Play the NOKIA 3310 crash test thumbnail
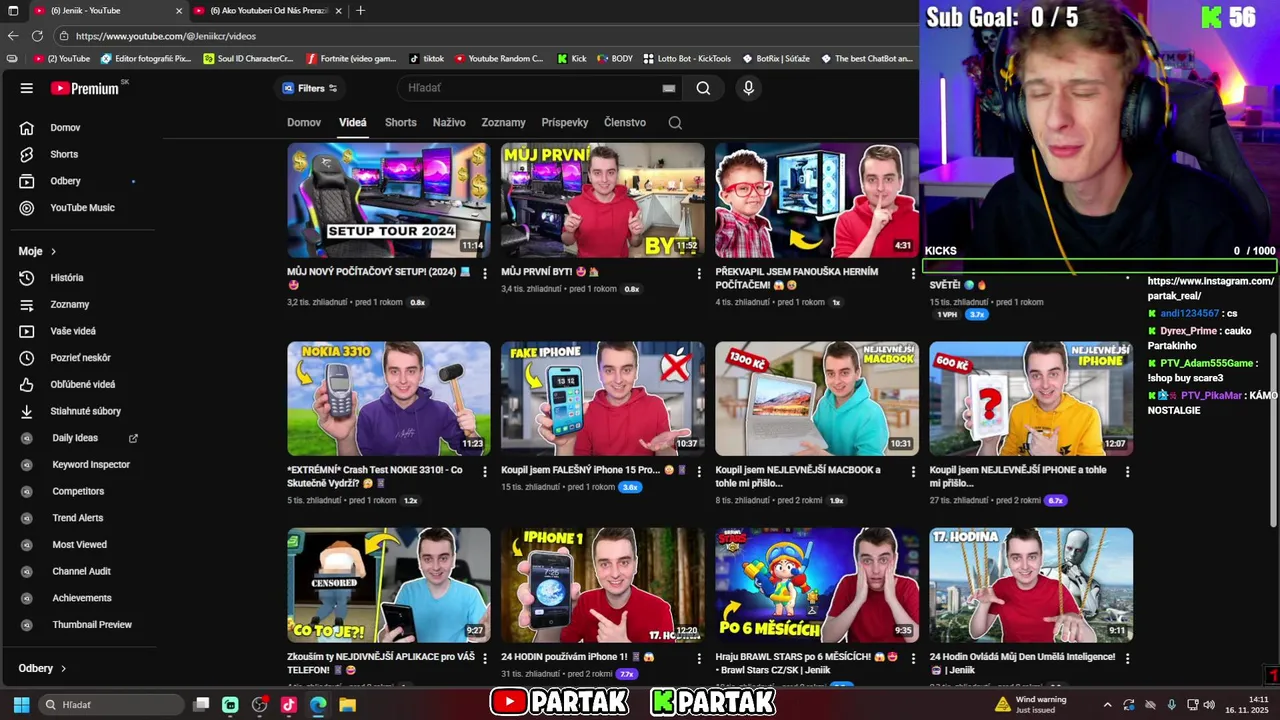This screenshot has width=1280, height=720. point(389,399)
